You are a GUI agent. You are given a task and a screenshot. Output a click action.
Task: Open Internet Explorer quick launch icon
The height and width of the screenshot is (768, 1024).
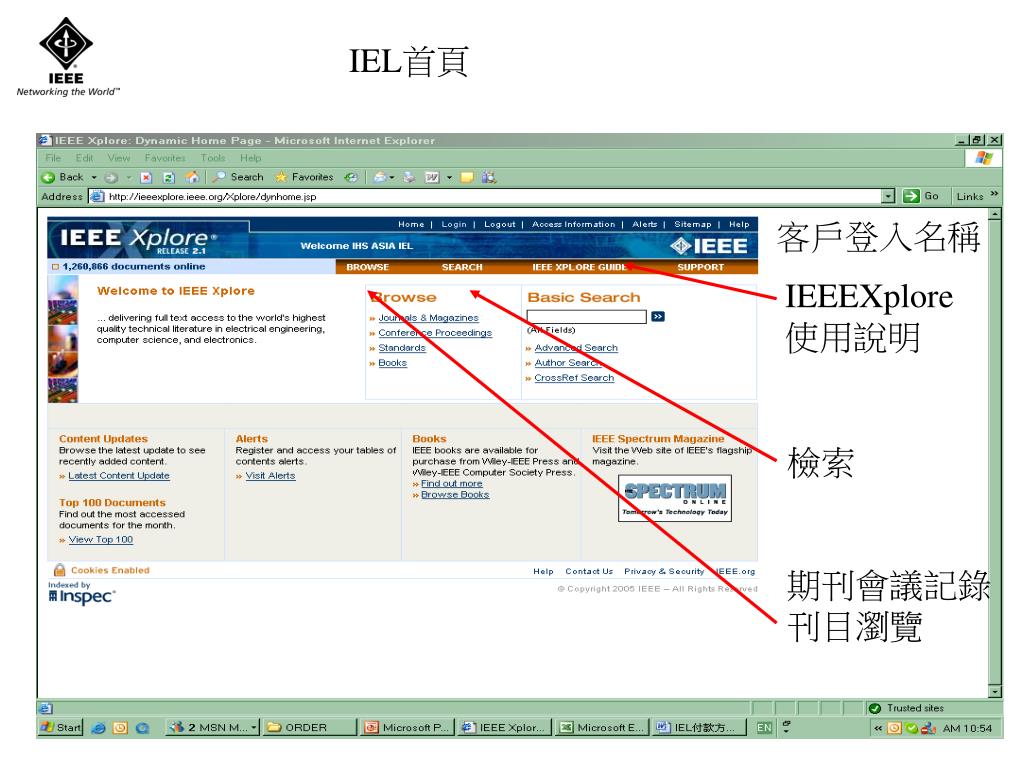tap(99, 728)
